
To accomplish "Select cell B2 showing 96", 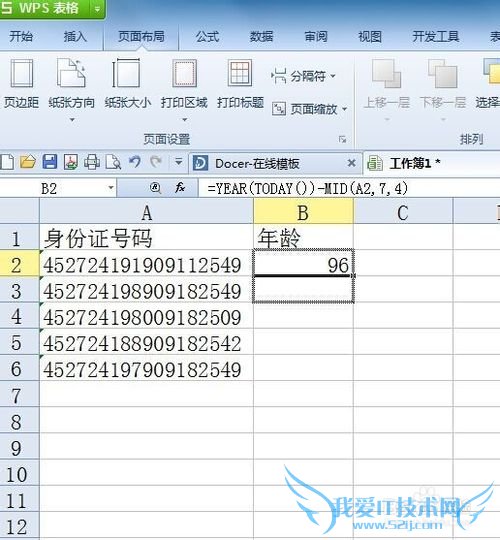I will point(303,264).
